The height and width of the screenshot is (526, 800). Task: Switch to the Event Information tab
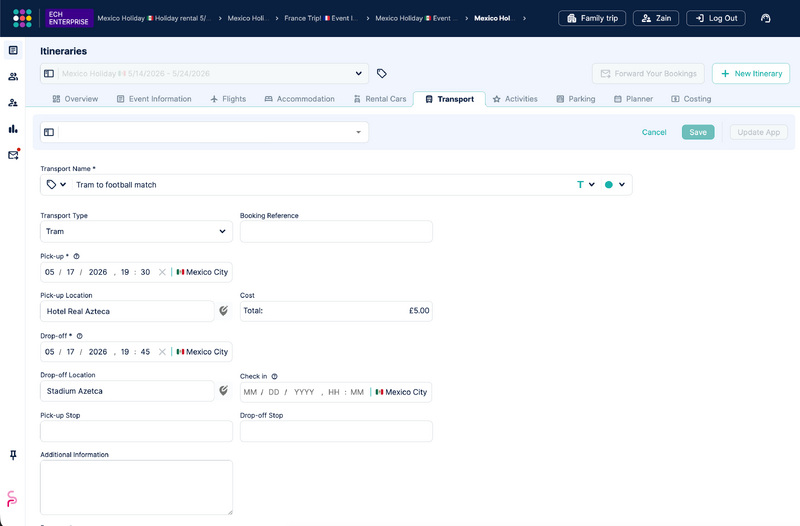154,98
